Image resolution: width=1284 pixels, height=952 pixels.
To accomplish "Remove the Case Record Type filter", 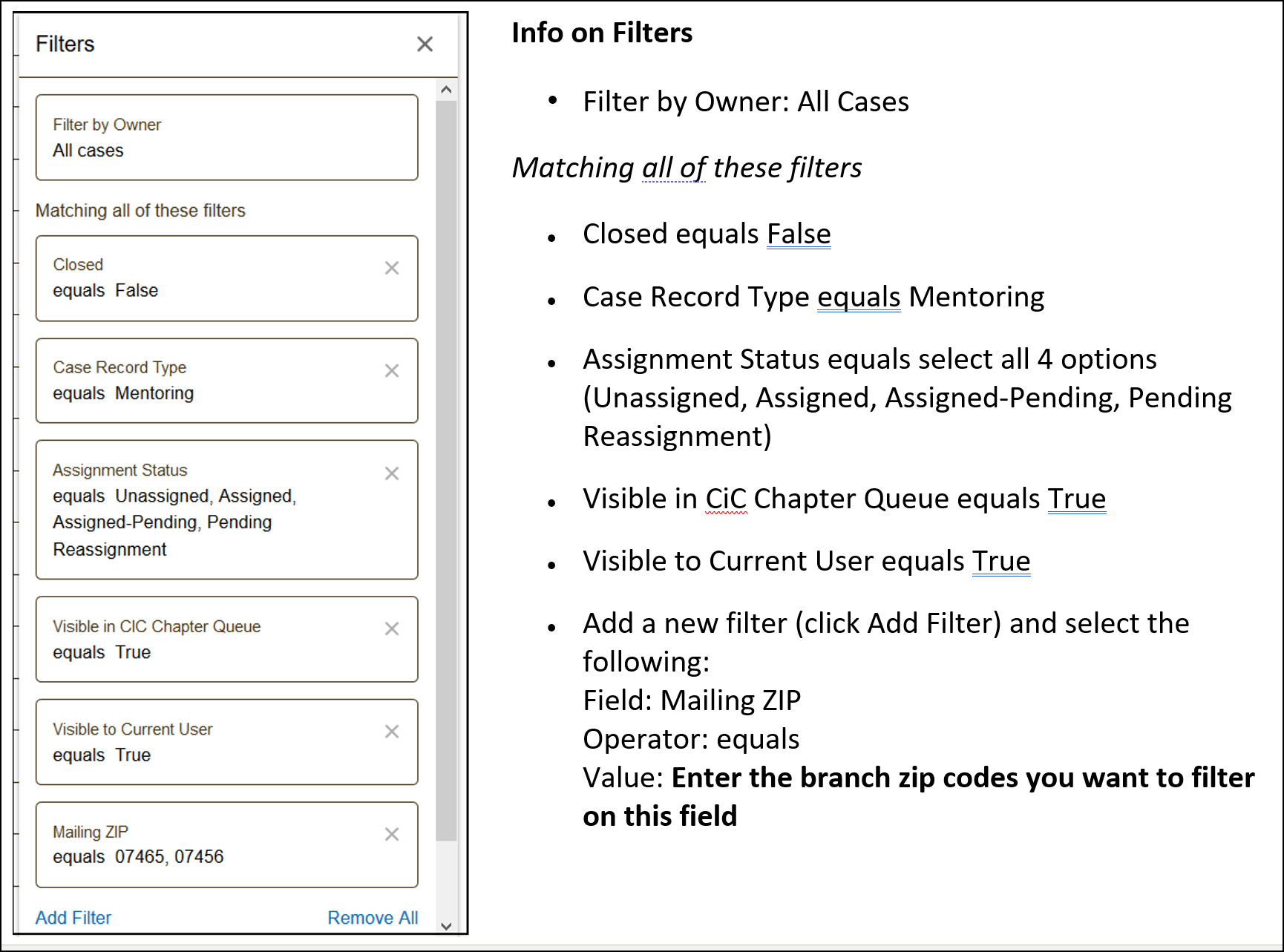I will click(x=392, y=370).
